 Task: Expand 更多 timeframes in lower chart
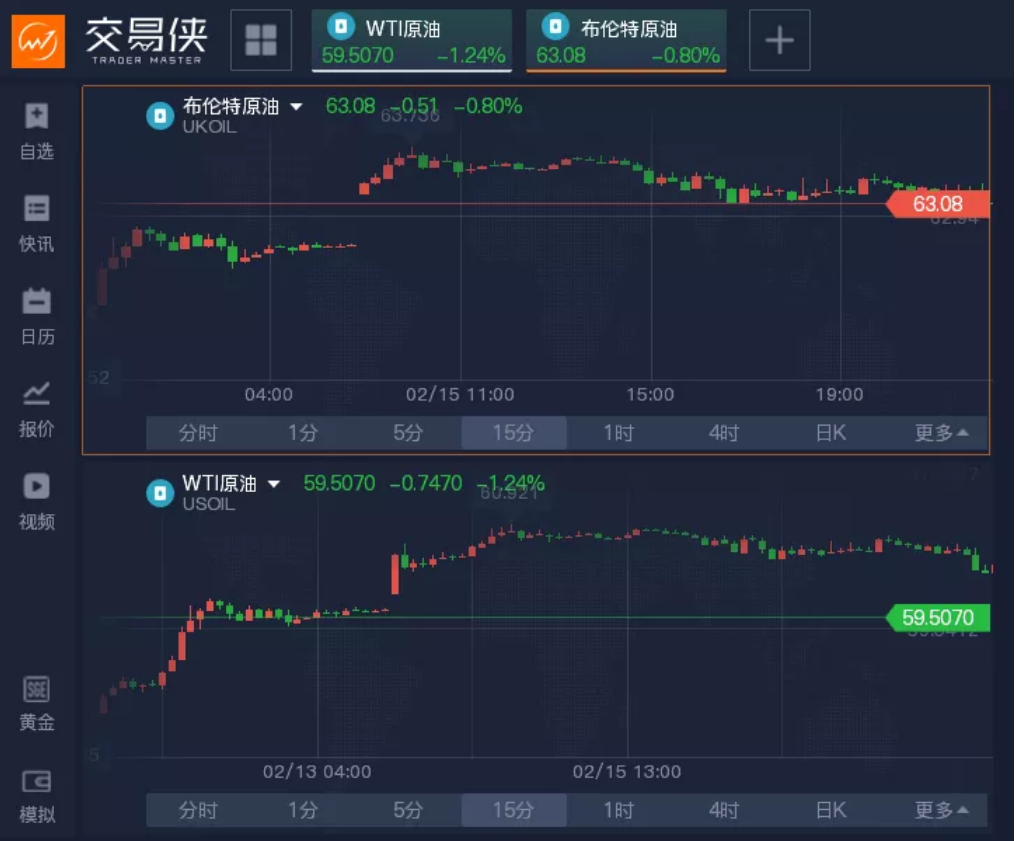click(941, 810)
